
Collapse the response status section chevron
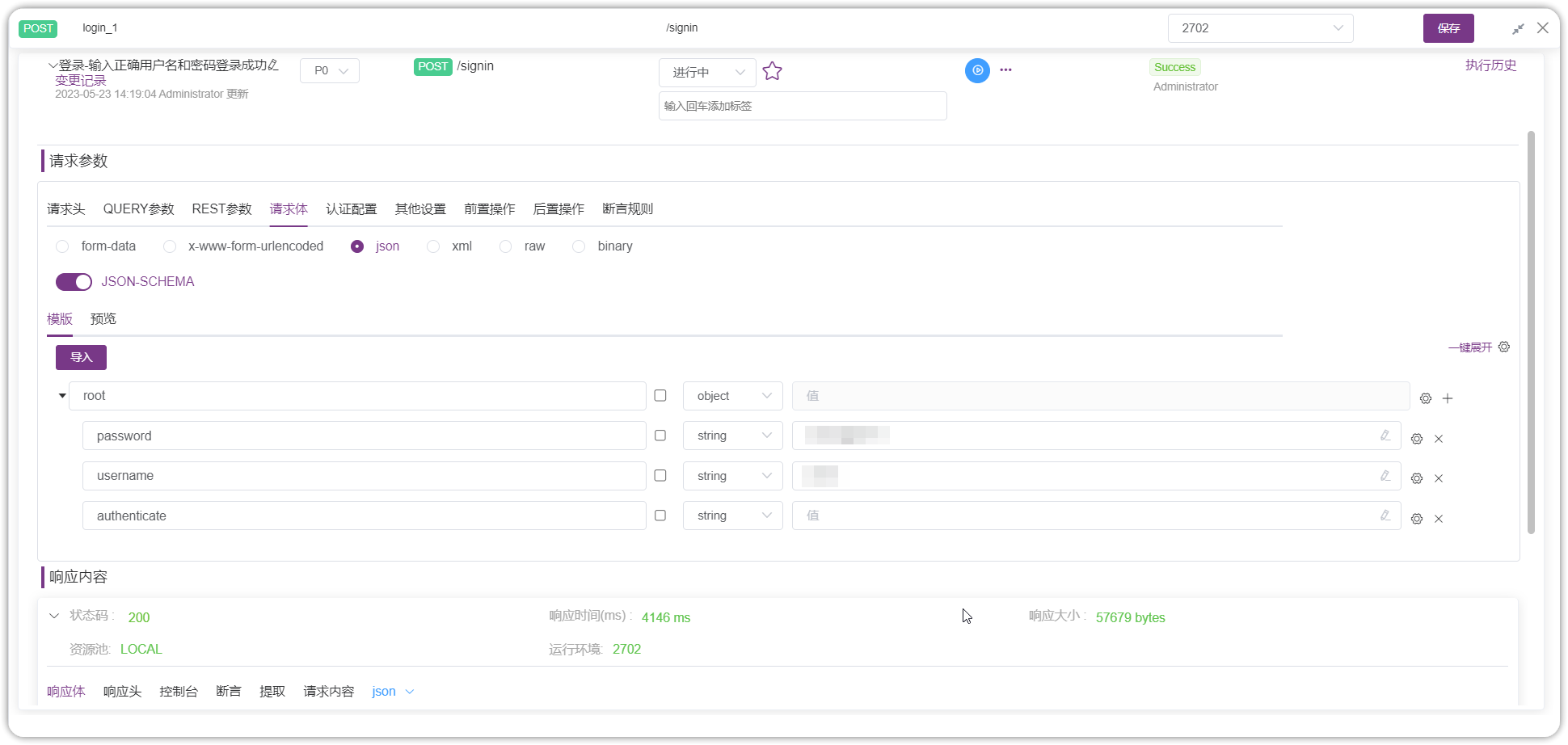point(54,616)
